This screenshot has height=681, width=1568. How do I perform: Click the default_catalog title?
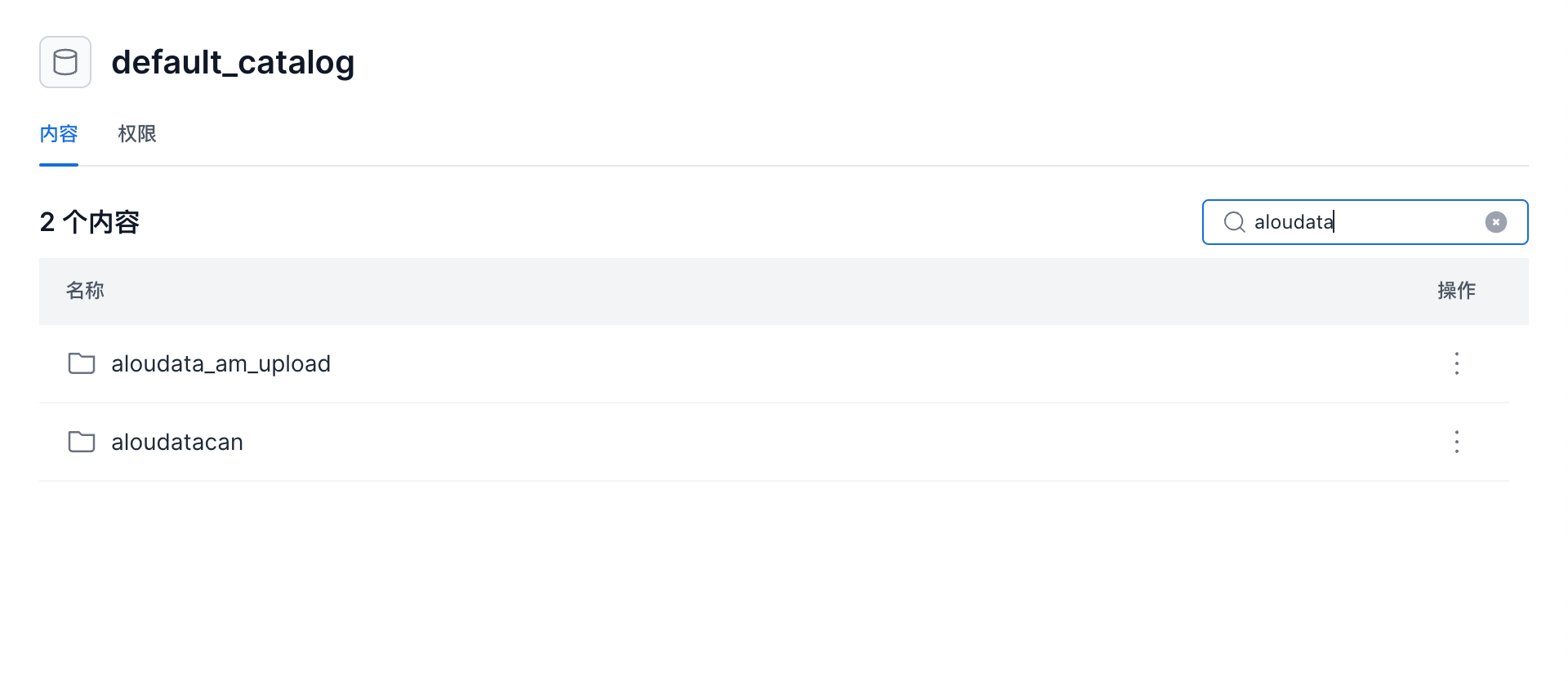pos(233,62)
